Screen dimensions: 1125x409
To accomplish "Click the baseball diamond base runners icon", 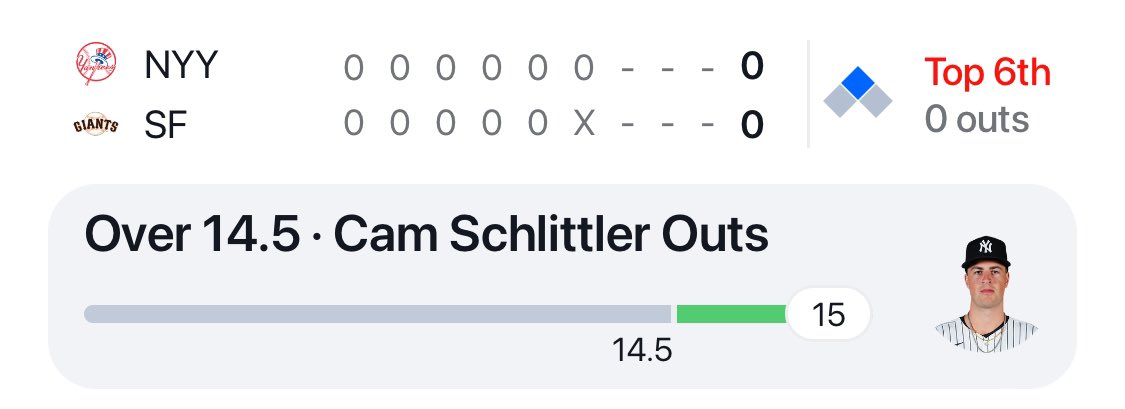I will pos(857,93).
